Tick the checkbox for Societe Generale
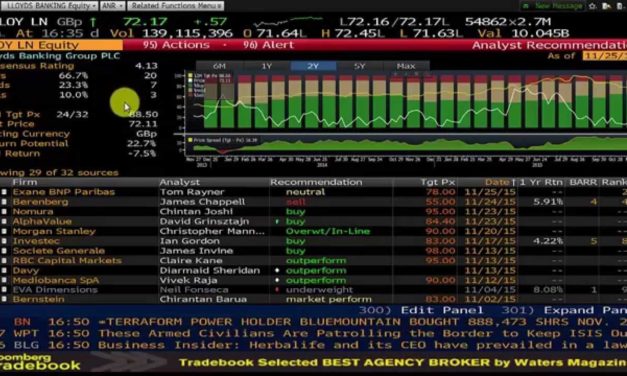 coord(4,251)
